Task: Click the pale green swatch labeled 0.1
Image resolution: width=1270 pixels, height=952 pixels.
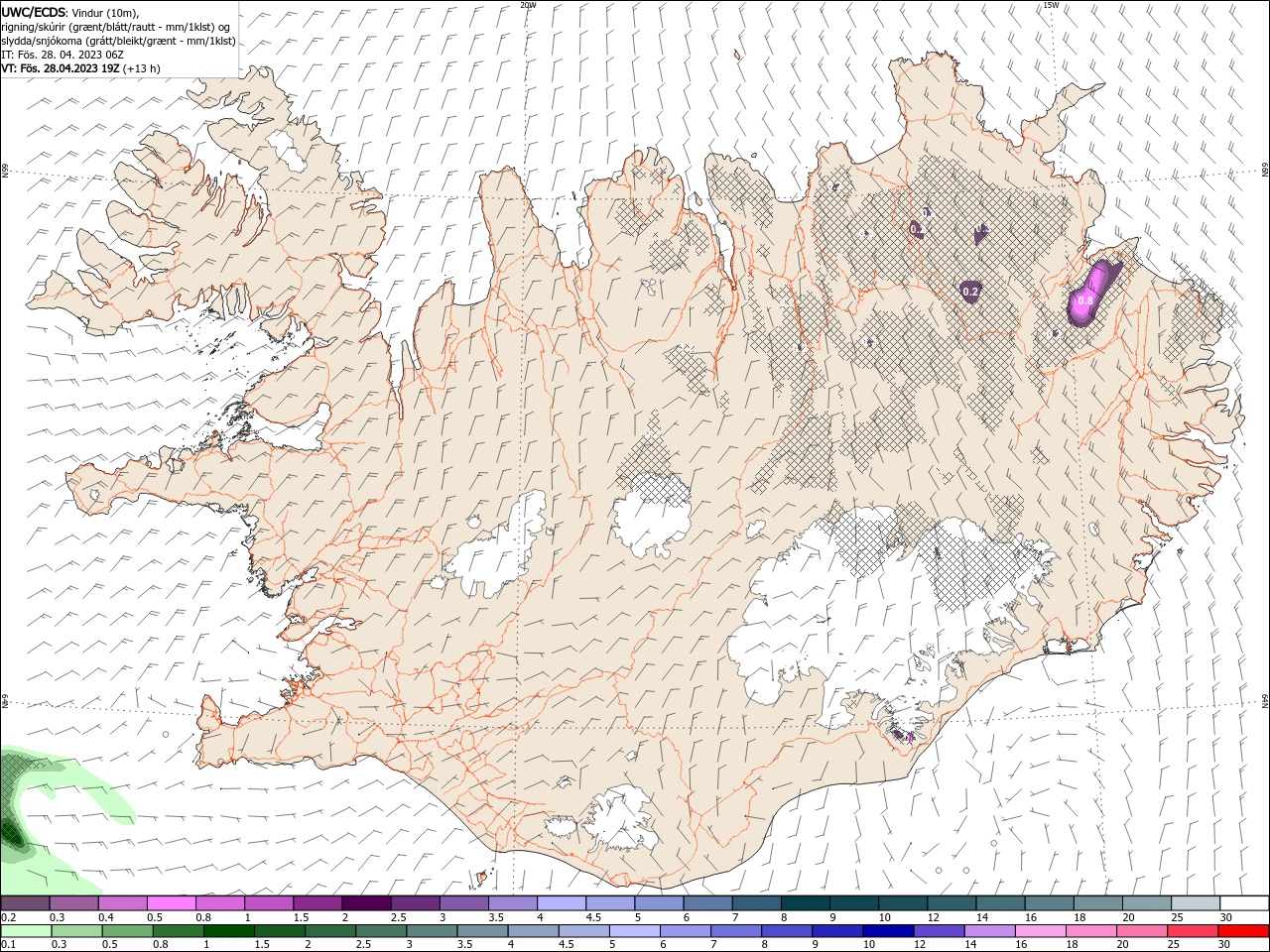Action: coord(26,931)
